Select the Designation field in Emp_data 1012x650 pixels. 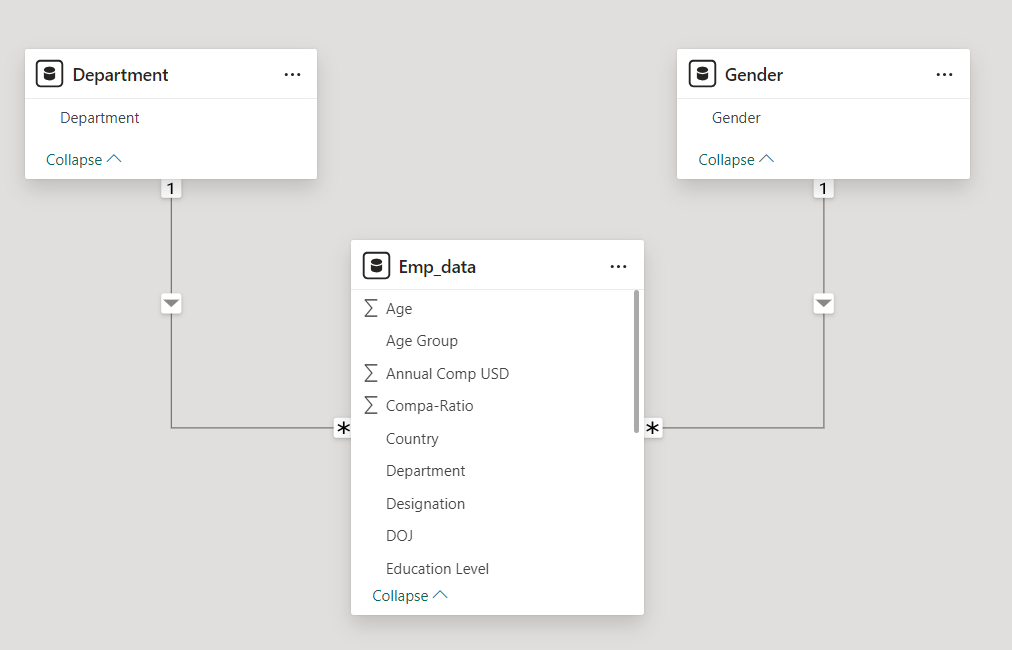[425, 504]
